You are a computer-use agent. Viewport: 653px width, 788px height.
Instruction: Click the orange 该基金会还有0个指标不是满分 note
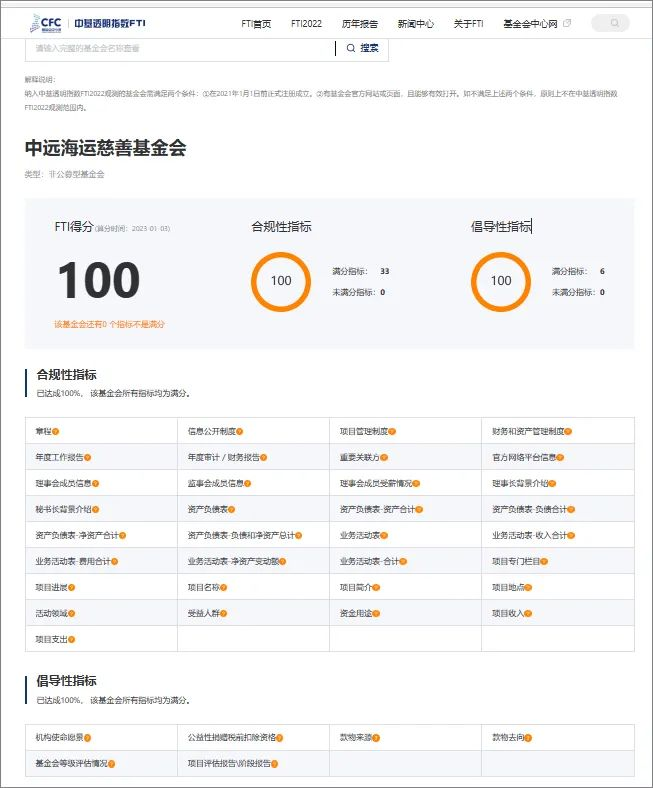click(x=109, y=325)
